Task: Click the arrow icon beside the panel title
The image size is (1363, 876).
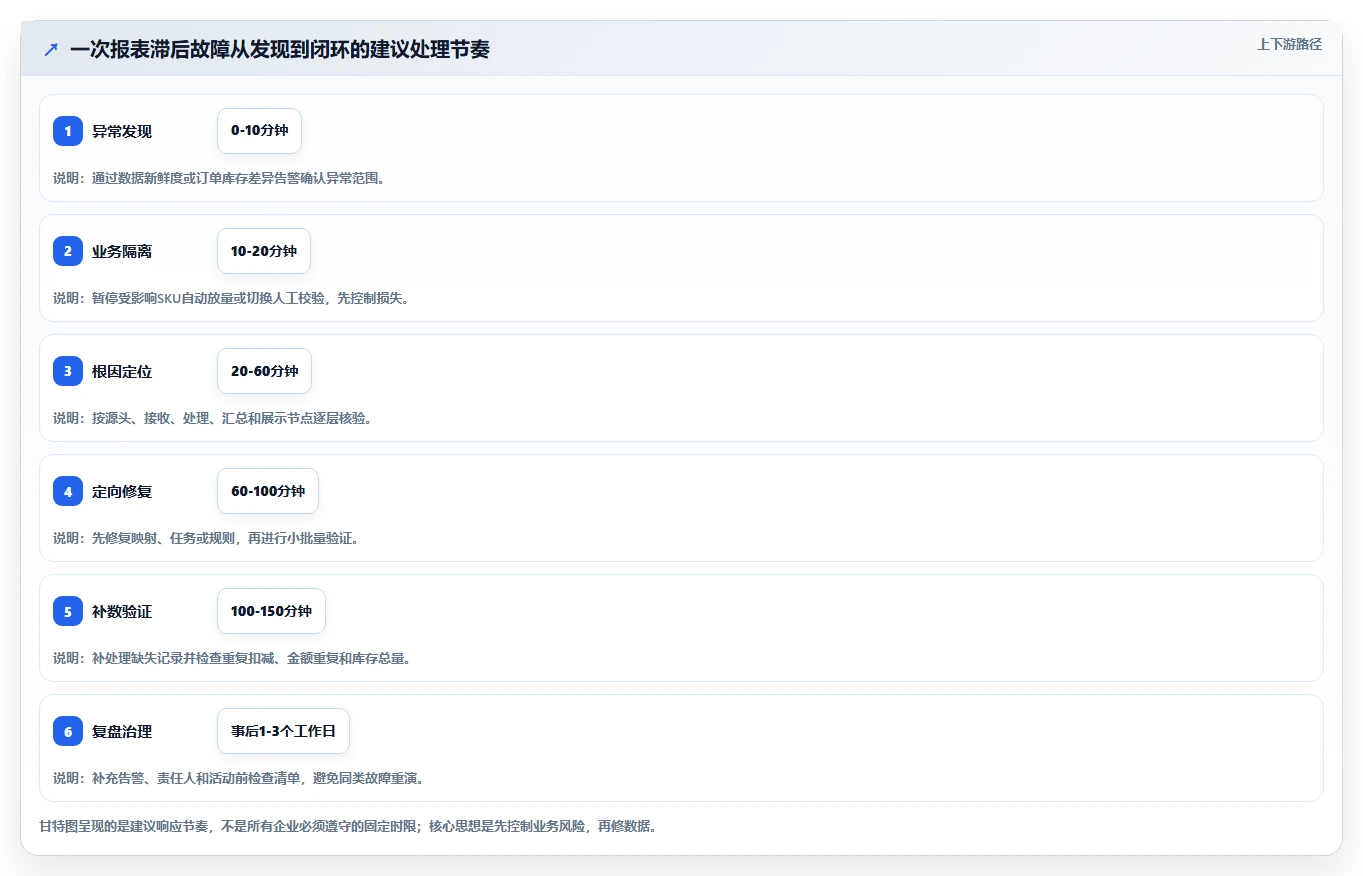Action: tap(51, 49)
